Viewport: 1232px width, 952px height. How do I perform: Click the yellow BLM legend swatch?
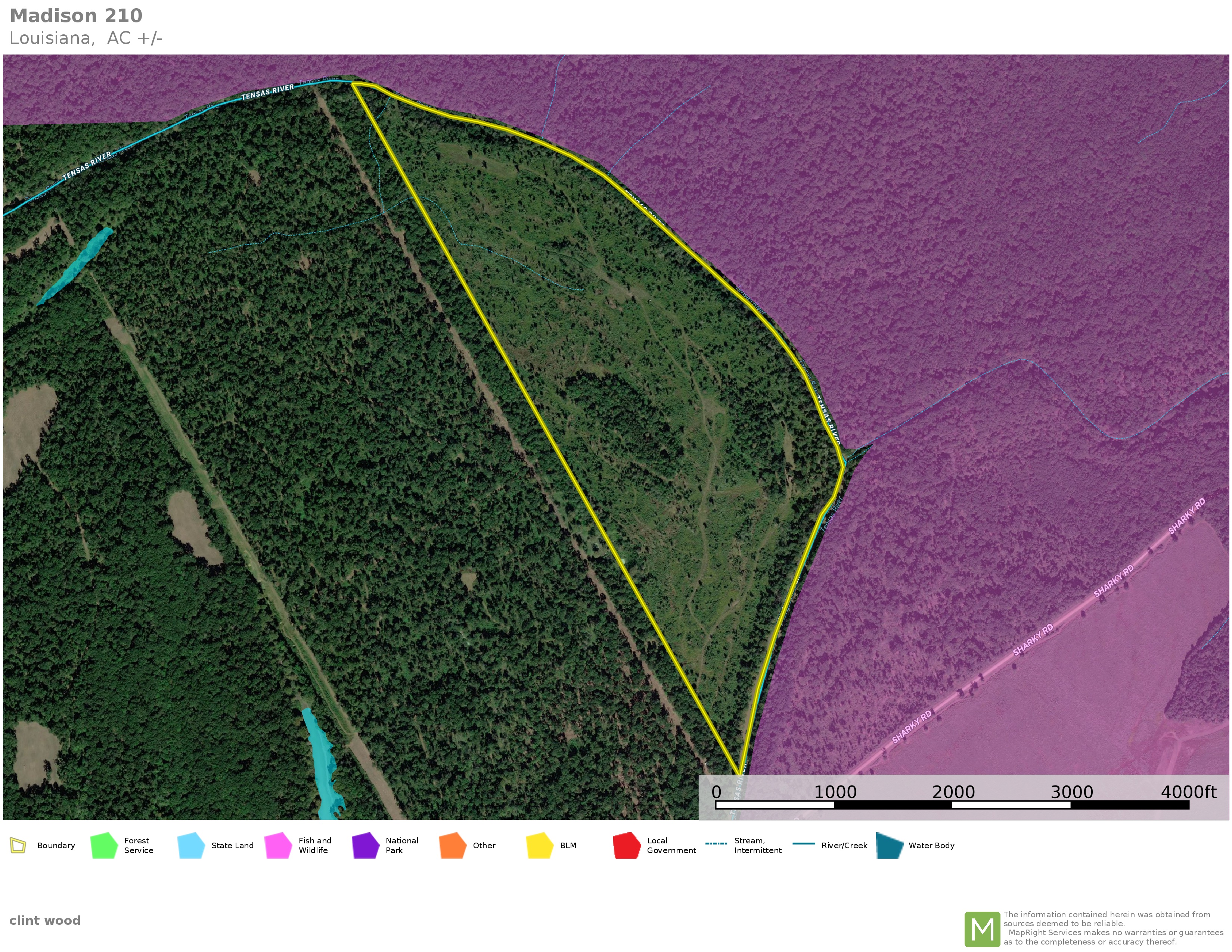(539, 845)
